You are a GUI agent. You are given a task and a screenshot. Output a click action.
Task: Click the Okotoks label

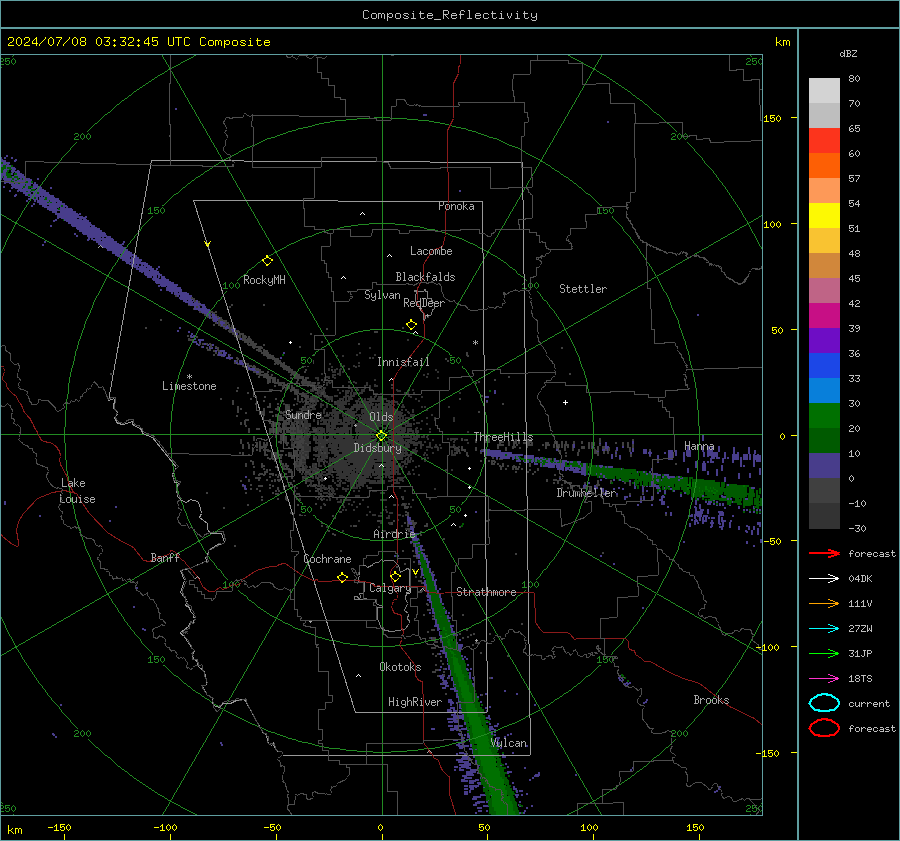400,667
